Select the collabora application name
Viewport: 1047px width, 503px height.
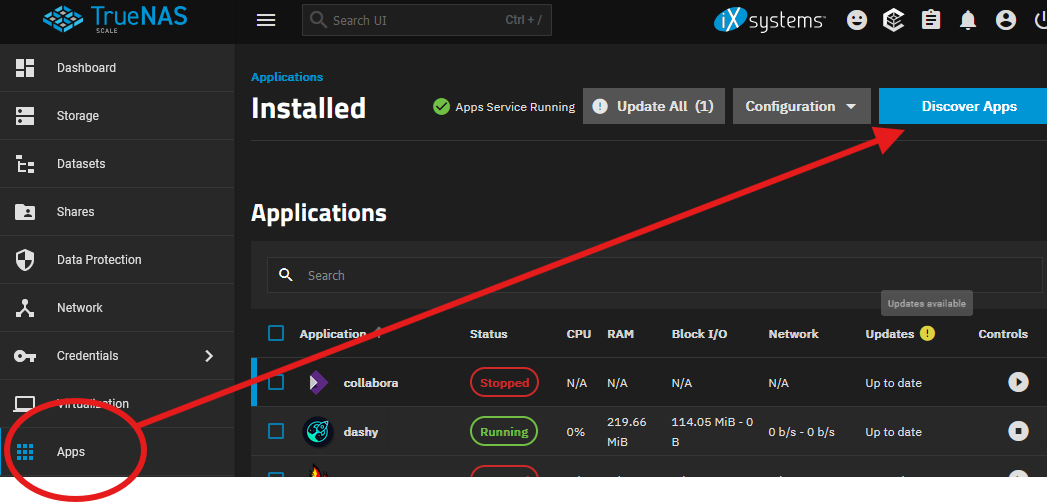pyautogui.click(x=371, y=383)
